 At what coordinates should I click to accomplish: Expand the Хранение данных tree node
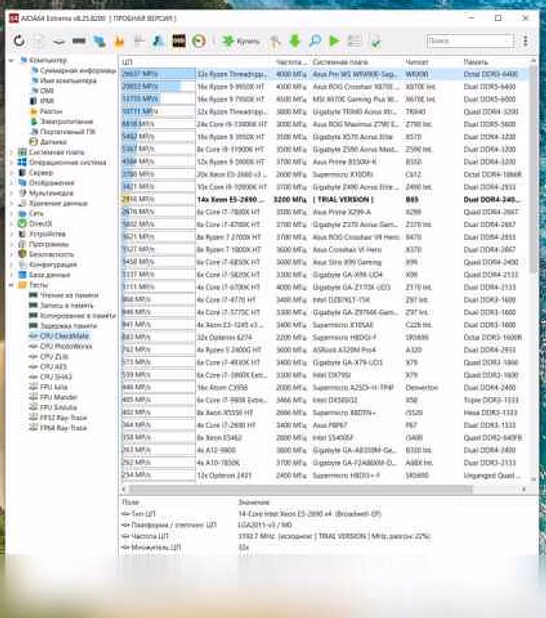11,203
